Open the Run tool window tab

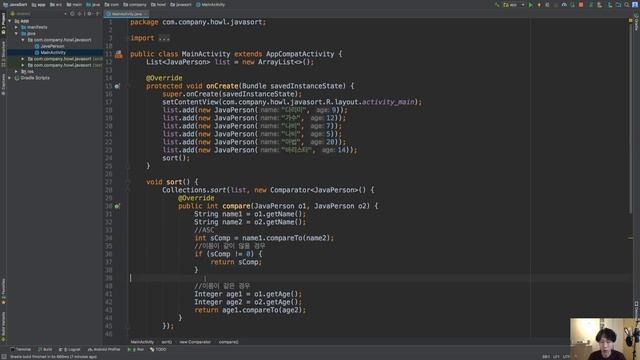(136, 350)
